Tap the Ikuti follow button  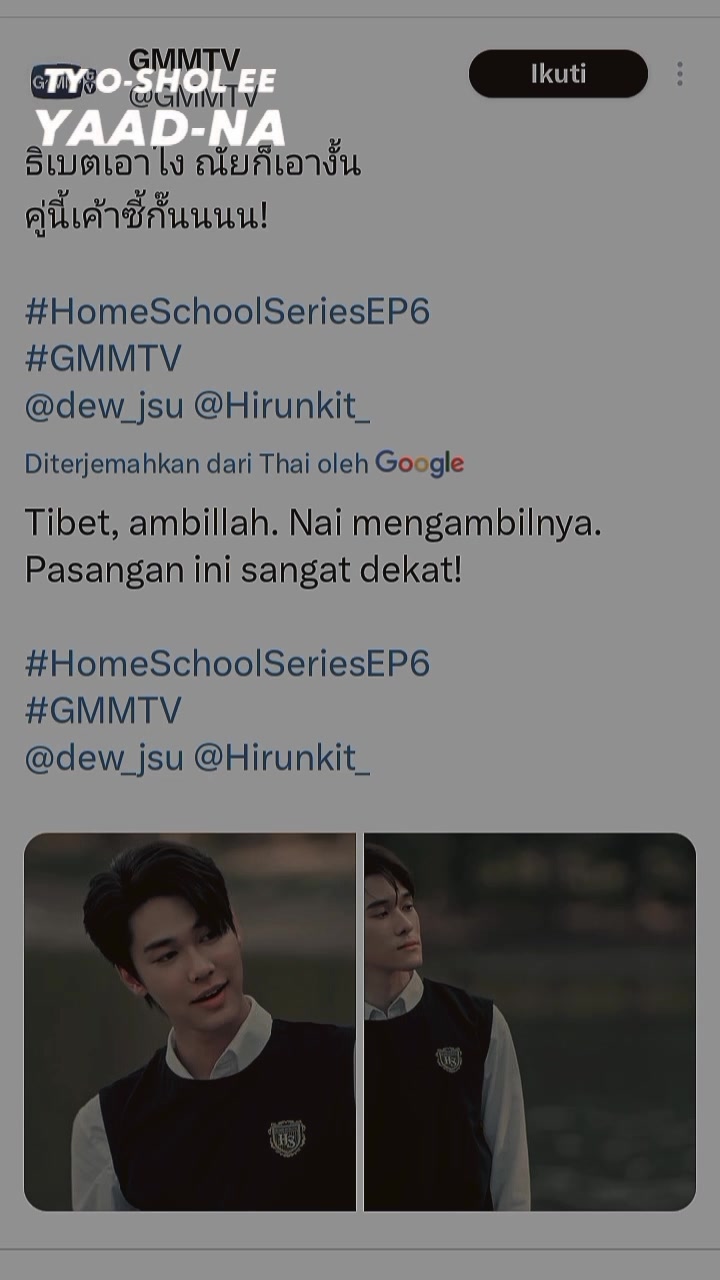558,74
